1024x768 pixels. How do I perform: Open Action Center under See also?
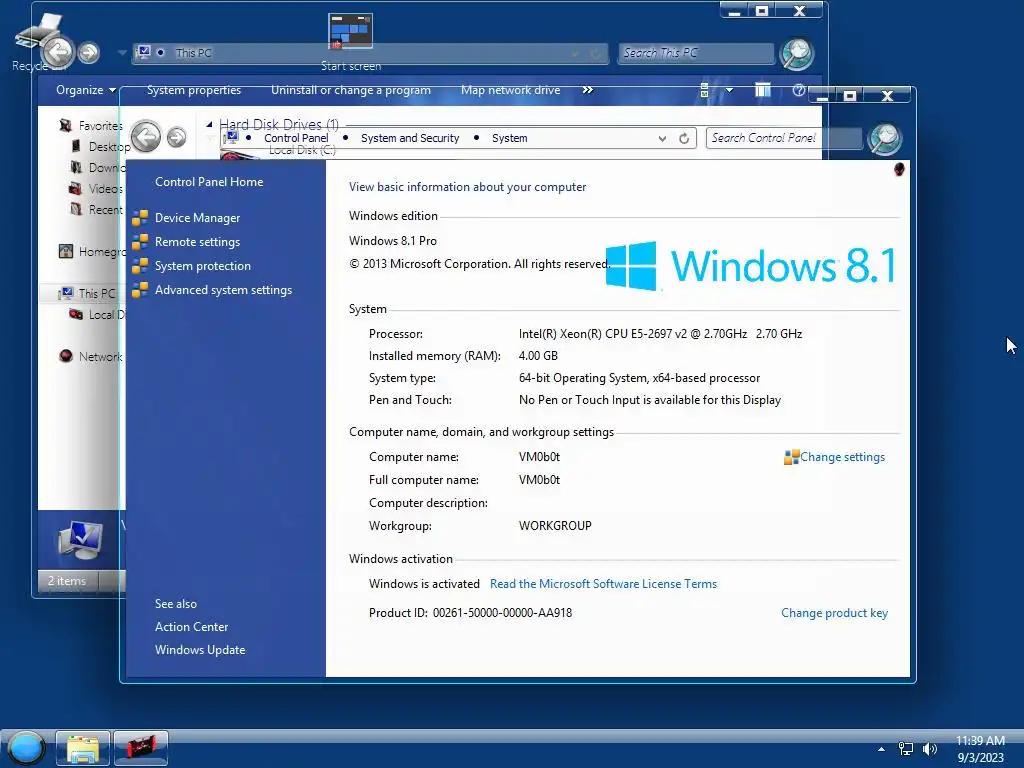point(191,627)
